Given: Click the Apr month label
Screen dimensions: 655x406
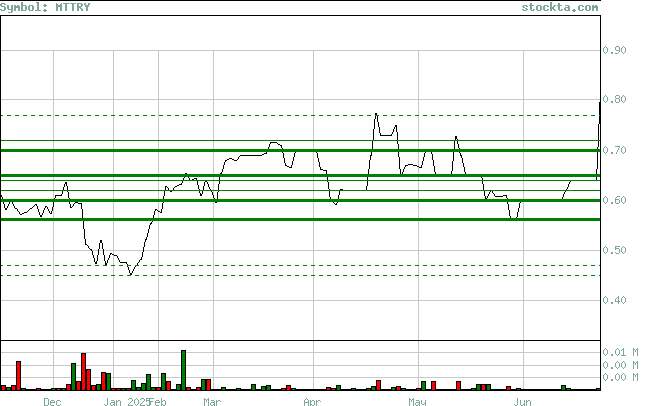Looking at the screenshot, I should tap(312, 402).
